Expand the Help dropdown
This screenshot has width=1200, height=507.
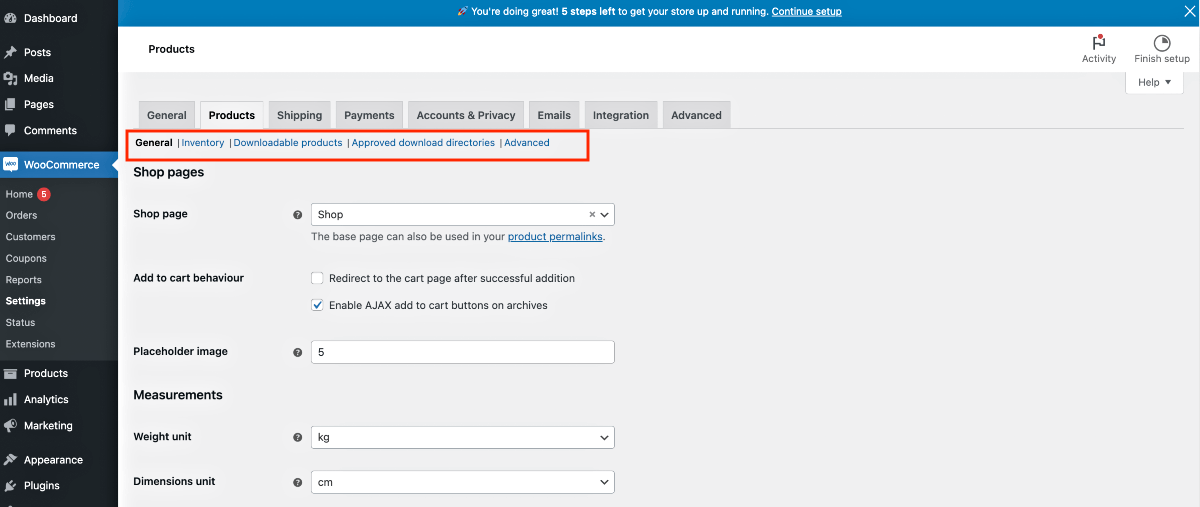pos(1154,82)
